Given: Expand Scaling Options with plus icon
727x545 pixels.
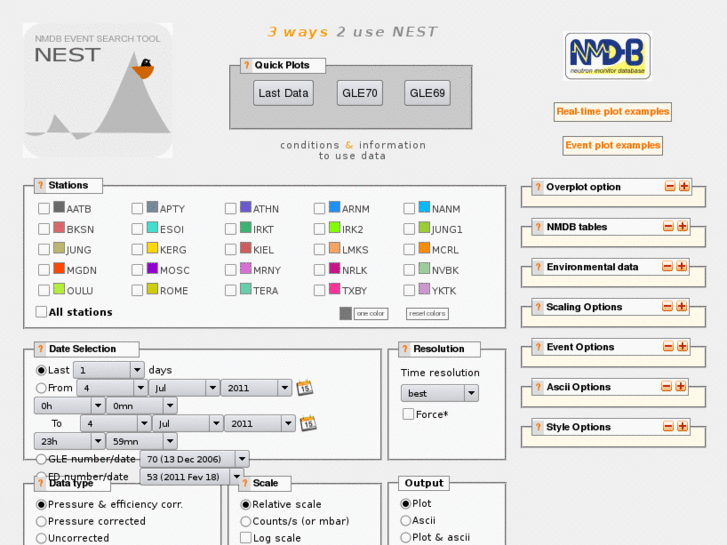Looking at the screenshot, I should tap(682, 306).
